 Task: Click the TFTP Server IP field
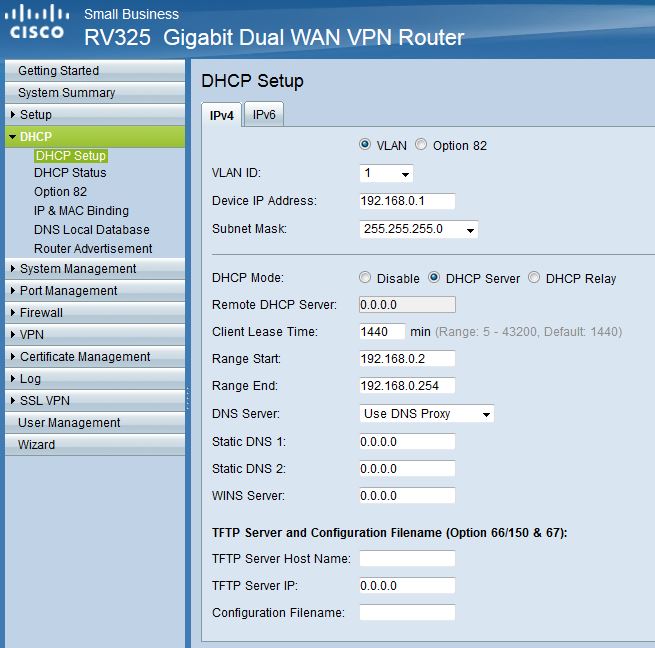point(407,586)
